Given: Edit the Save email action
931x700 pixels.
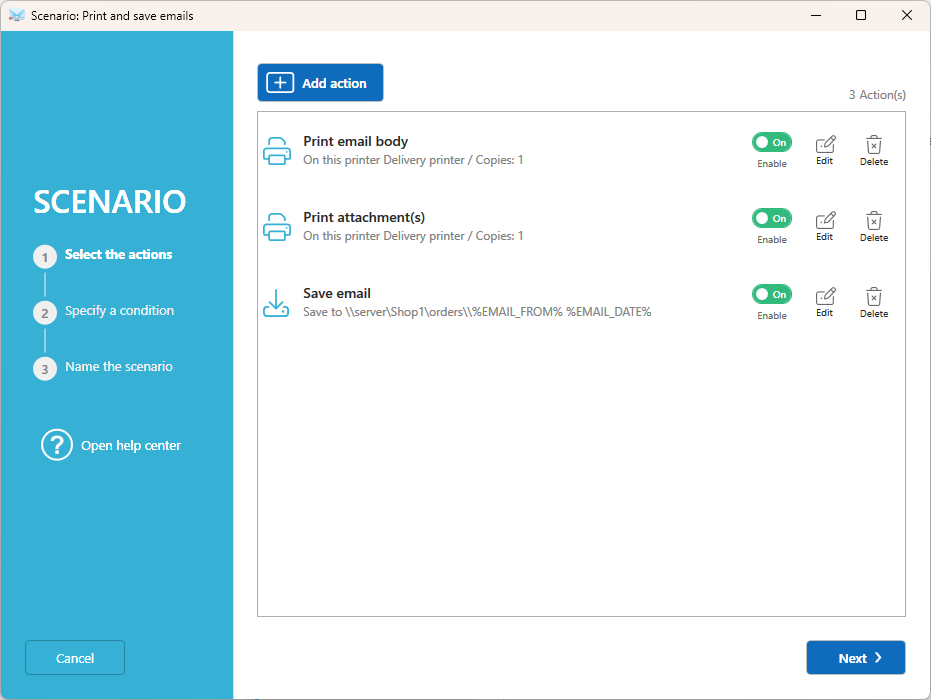Looking at the screenshot, I should 825,303.
